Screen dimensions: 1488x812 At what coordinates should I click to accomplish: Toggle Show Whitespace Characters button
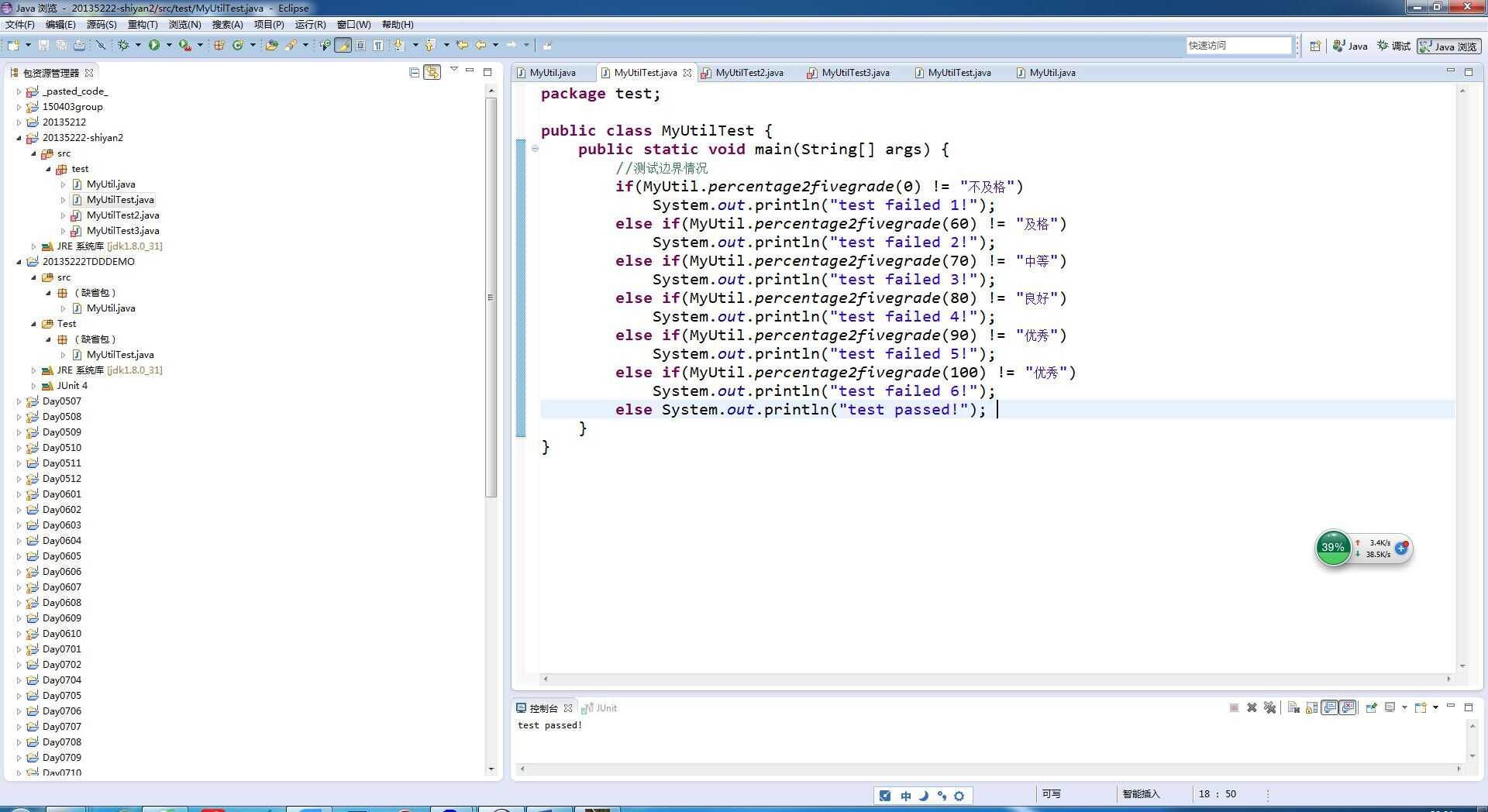(378, 45)
